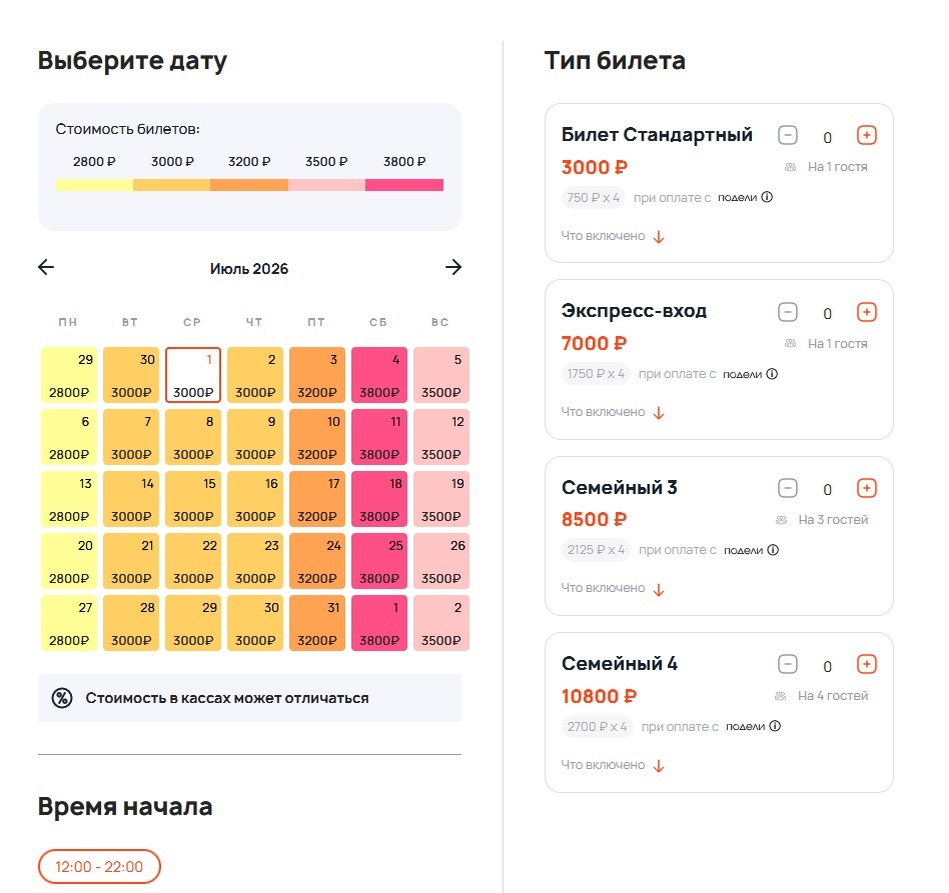
Task: Increase Семейный 3 quantity with plus
Action: [x=867, y=488]
